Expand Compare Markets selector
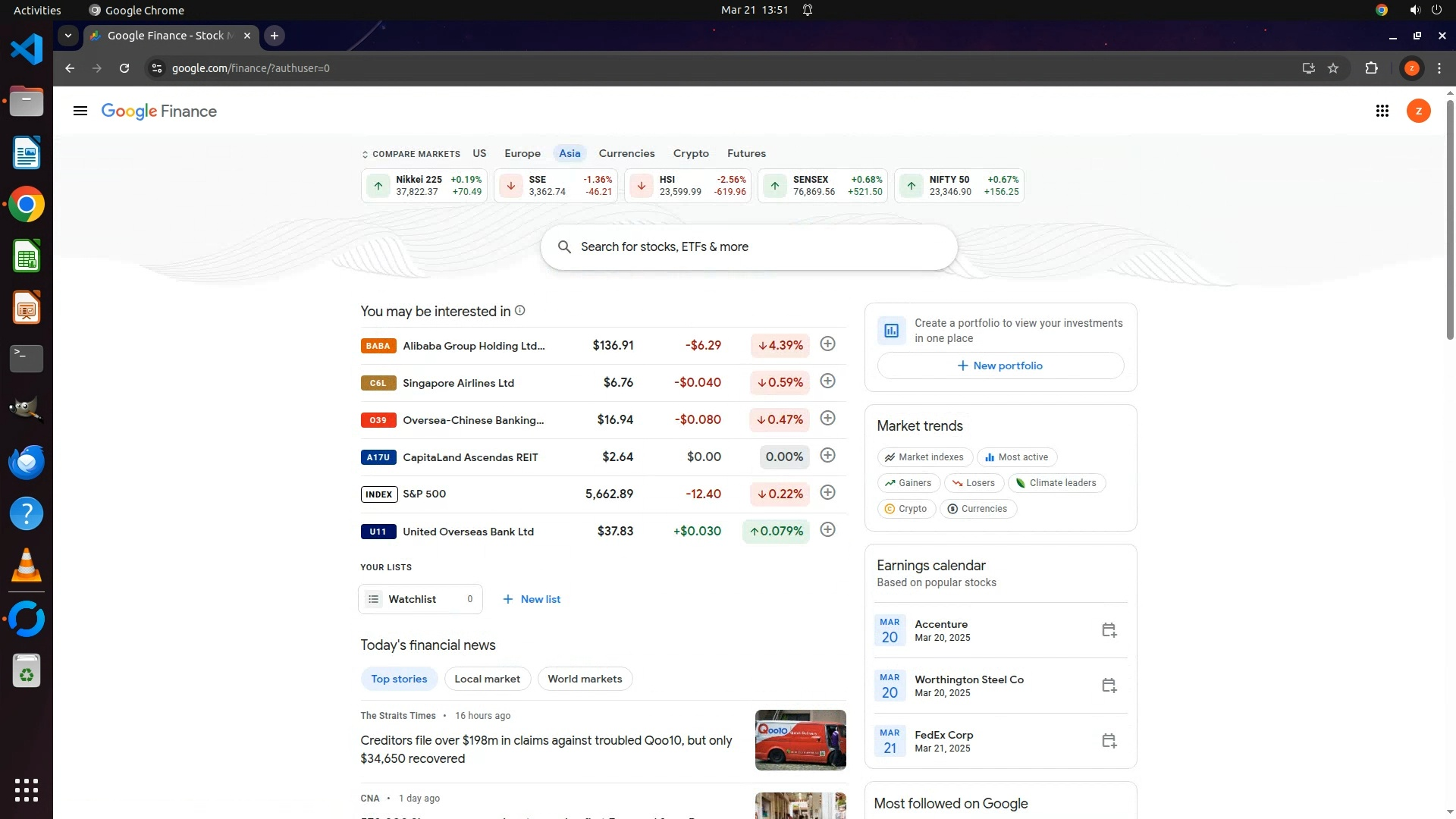1456x819 pixels. point(410,154)
